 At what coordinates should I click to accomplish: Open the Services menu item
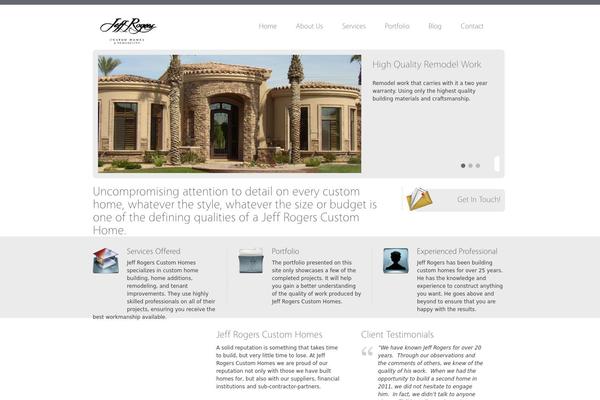pyautogui.click(x=354, y=26)
